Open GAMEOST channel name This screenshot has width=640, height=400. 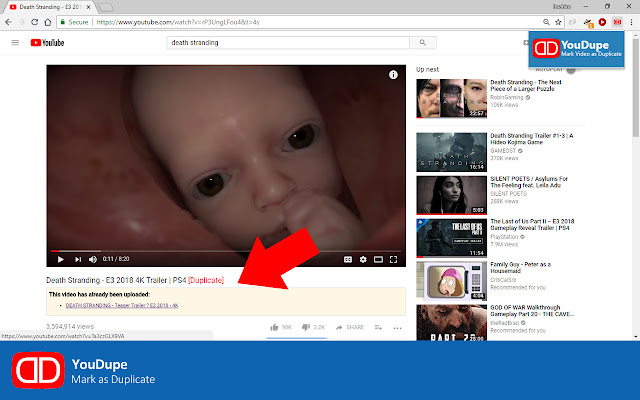503,151
